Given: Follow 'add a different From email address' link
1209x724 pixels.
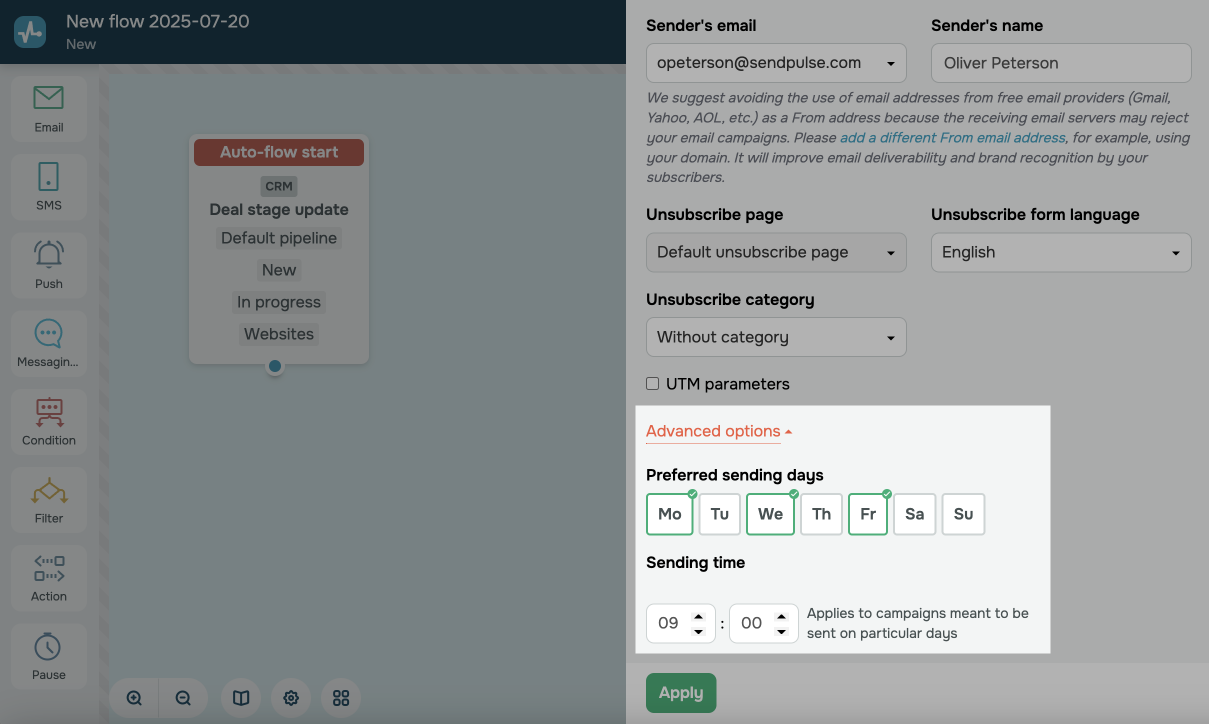Looking at the screenshot, I should point(952,138).
